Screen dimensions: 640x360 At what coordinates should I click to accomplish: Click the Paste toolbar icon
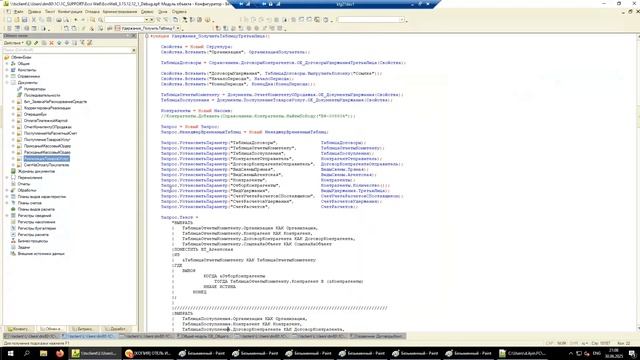pos(49,20)
